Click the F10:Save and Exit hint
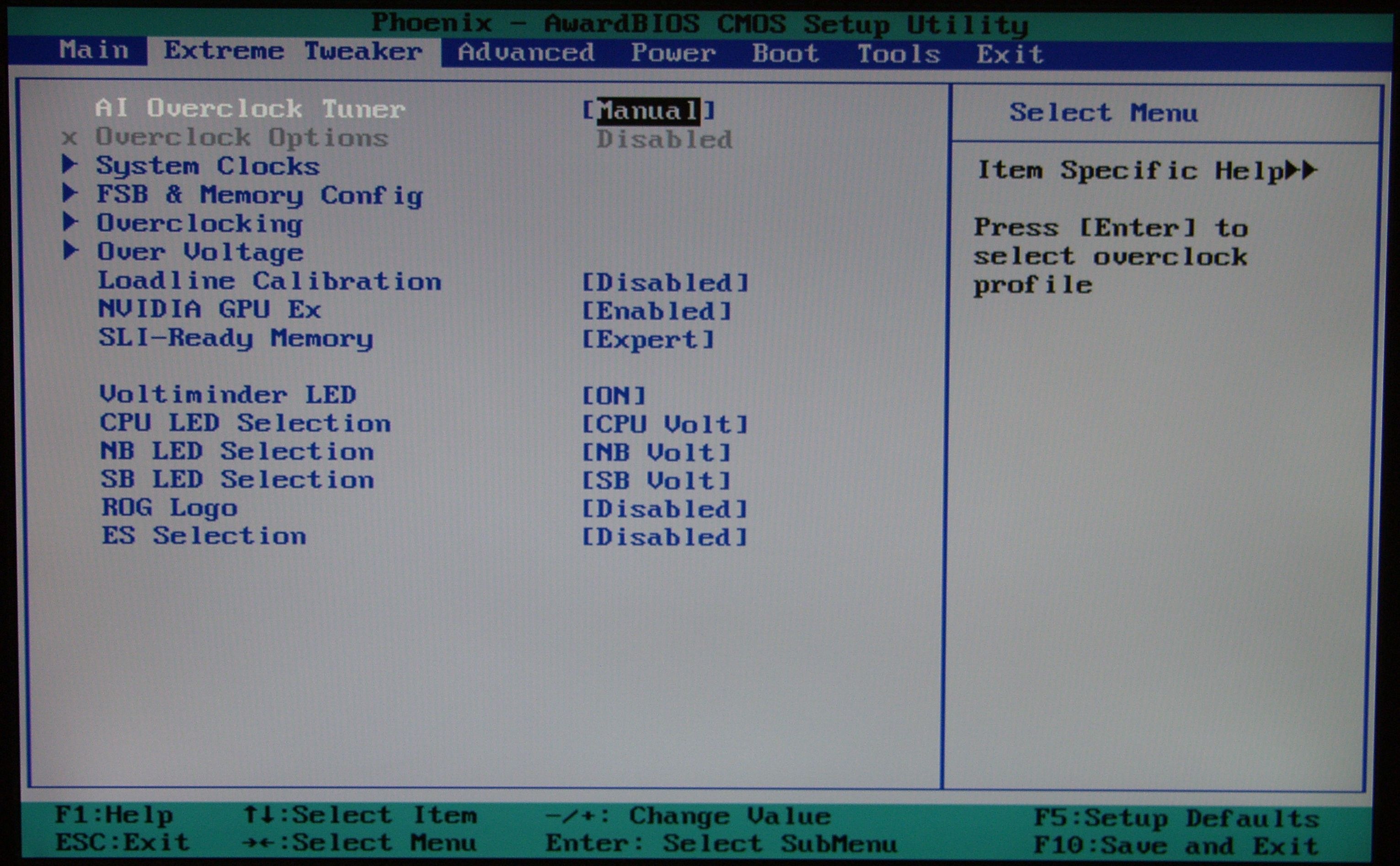The width and height of the screenshot is (1400, 866). click(1176, 845)
